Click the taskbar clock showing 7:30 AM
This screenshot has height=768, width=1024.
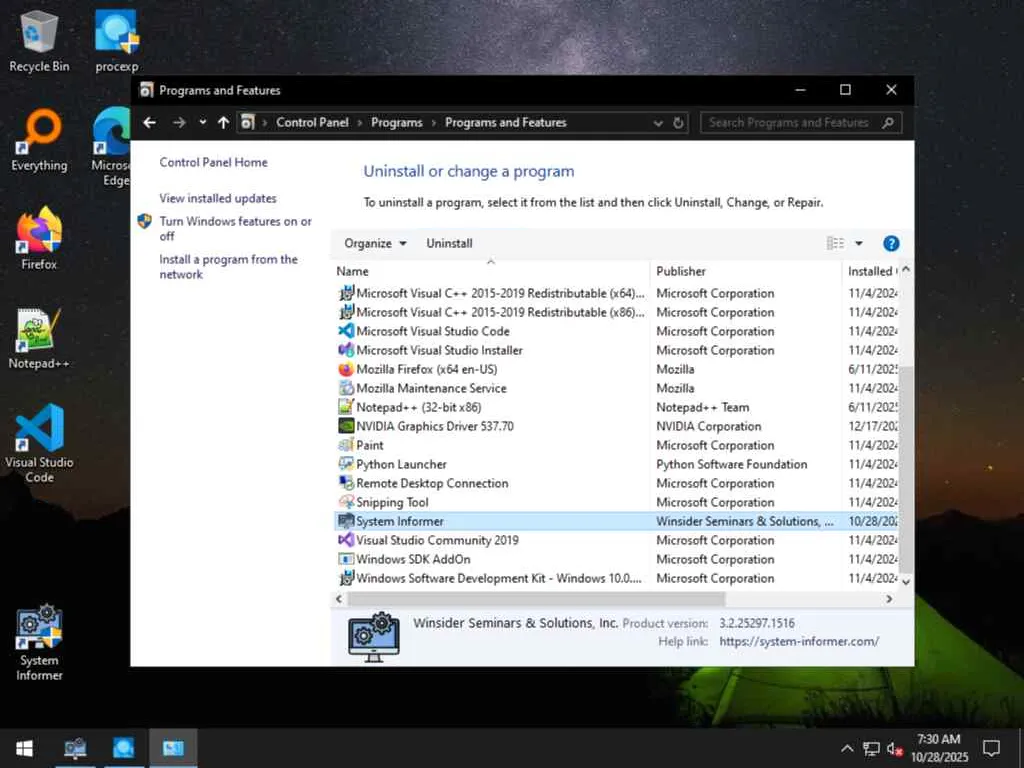pyautogui.click(x=939, y=748)
